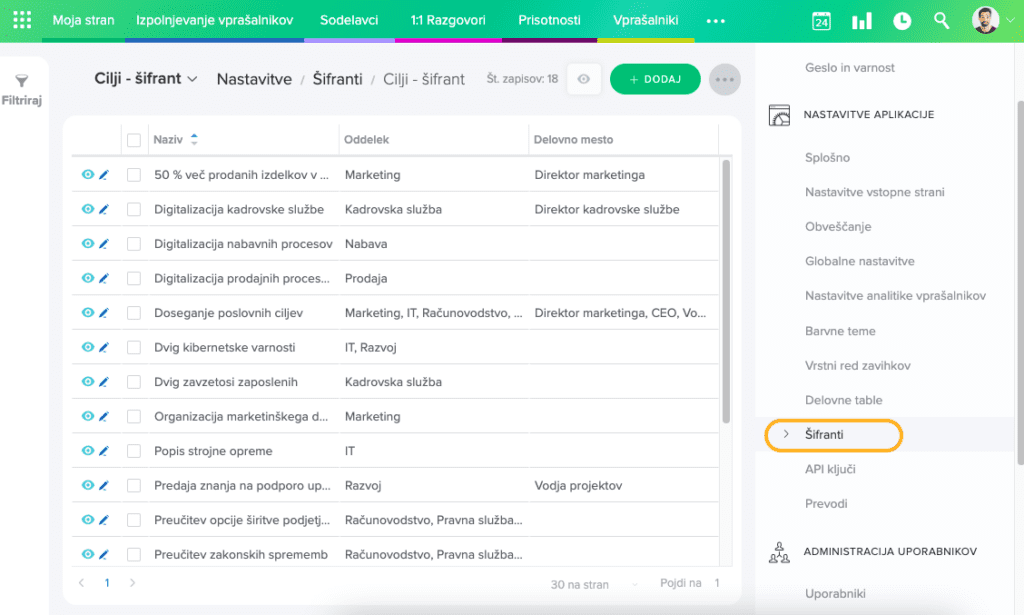This screenshot has height=615, width=1024.
Task: Edit the Dvig kibernetske varnosti row pencil
Action: coord(103,347)
